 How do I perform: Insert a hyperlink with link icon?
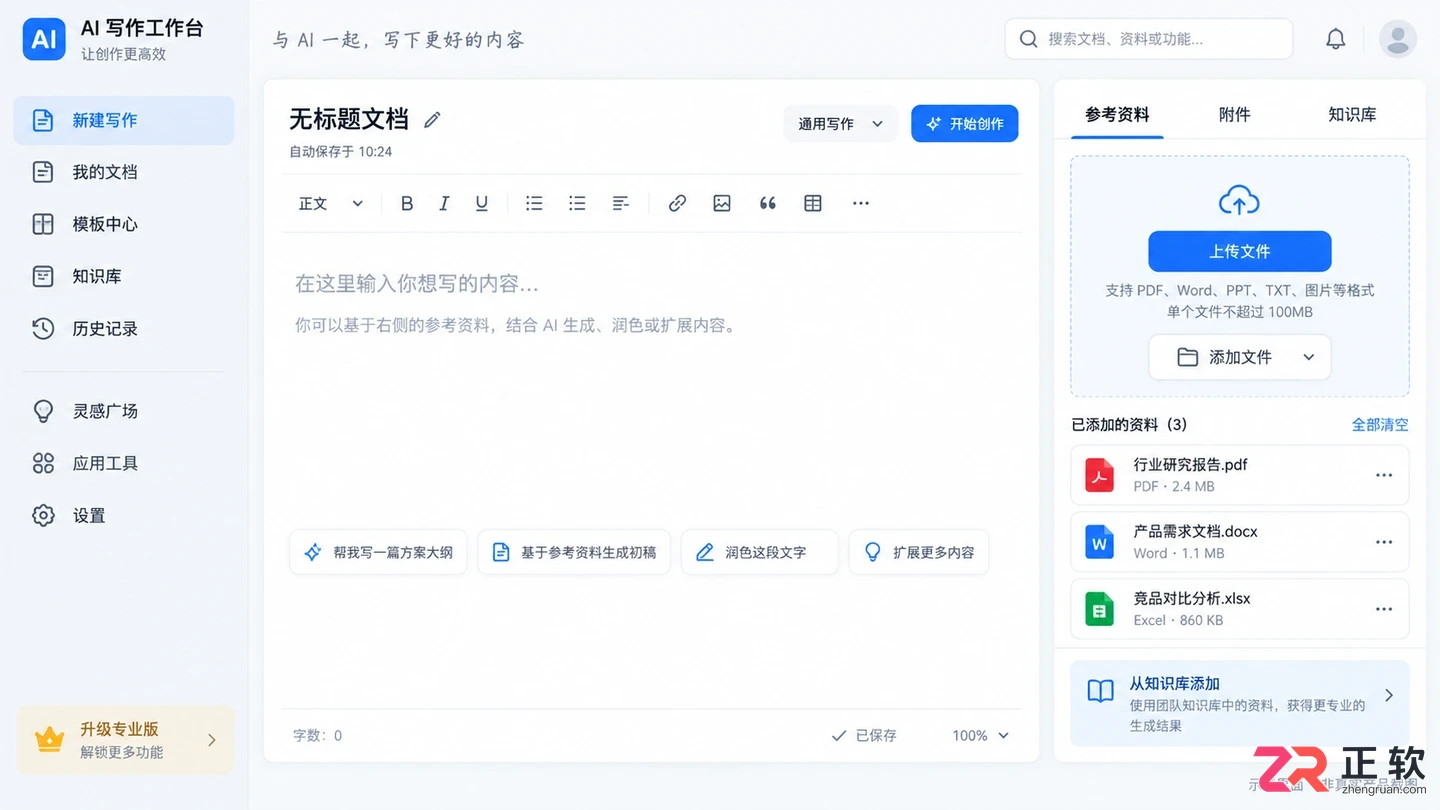(x=677, y=203)
